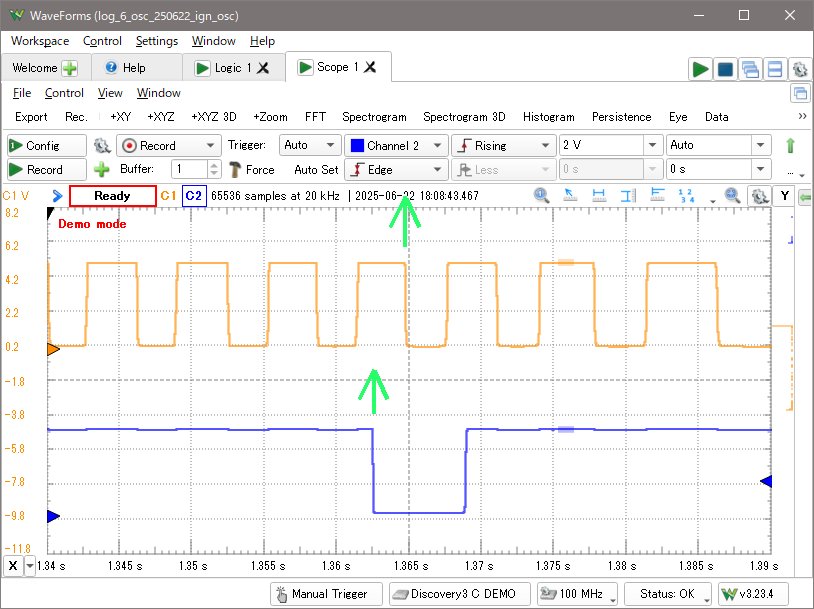Add an X cursor with the horizontal measure icon

point(599,195)
